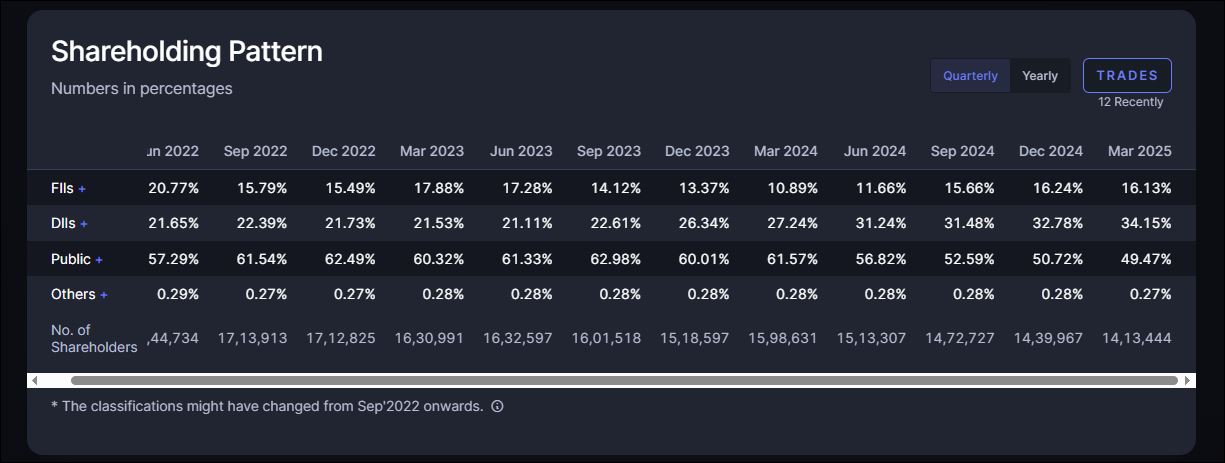The width and height of the screenshot is (1225, 463).
Task: Click the Others row label
Action: coord(73,295)
